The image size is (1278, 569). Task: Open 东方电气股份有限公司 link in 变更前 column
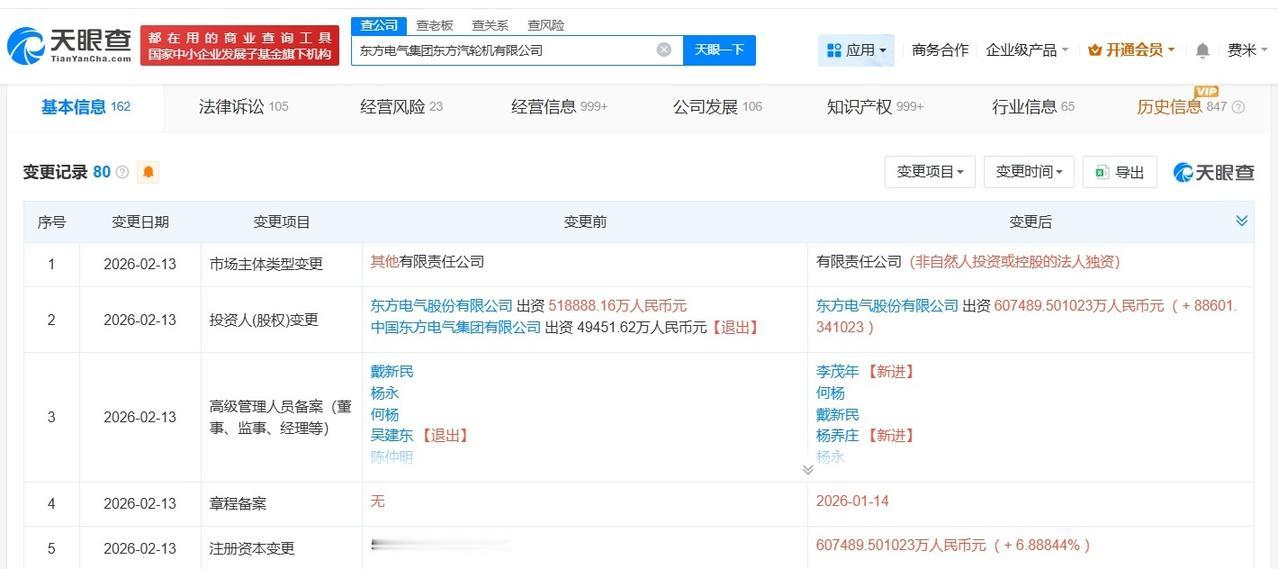click(441, 306)
